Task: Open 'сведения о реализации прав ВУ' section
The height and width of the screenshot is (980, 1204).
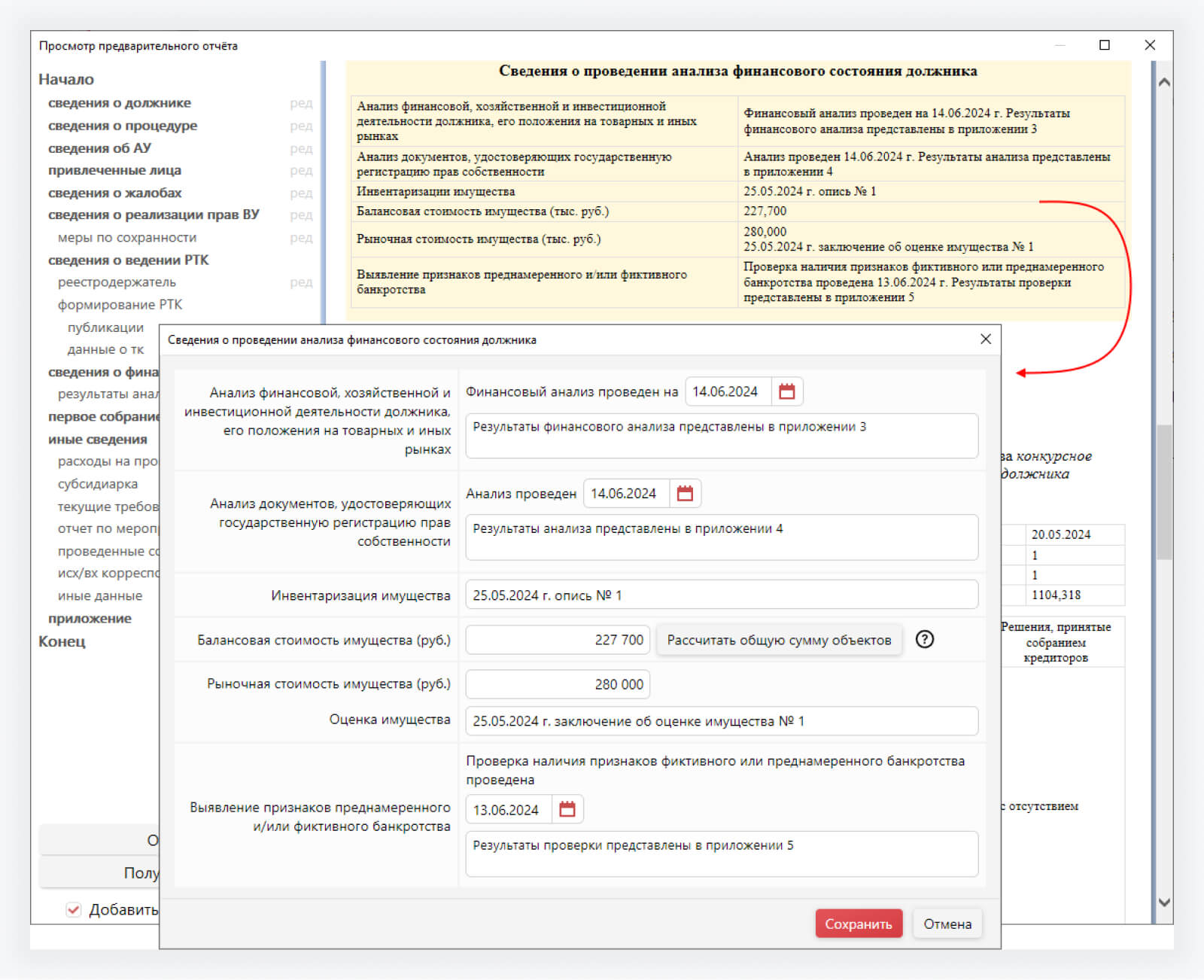Action: click(x=154, y=215)
